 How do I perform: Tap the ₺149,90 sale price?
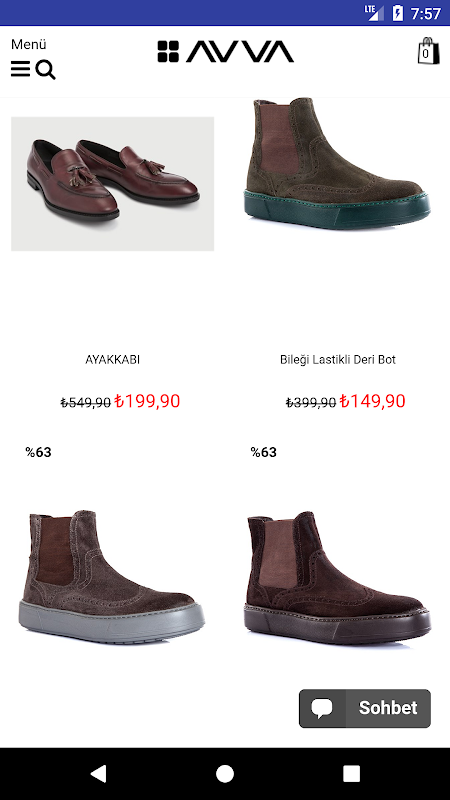[x=373, y=401]
